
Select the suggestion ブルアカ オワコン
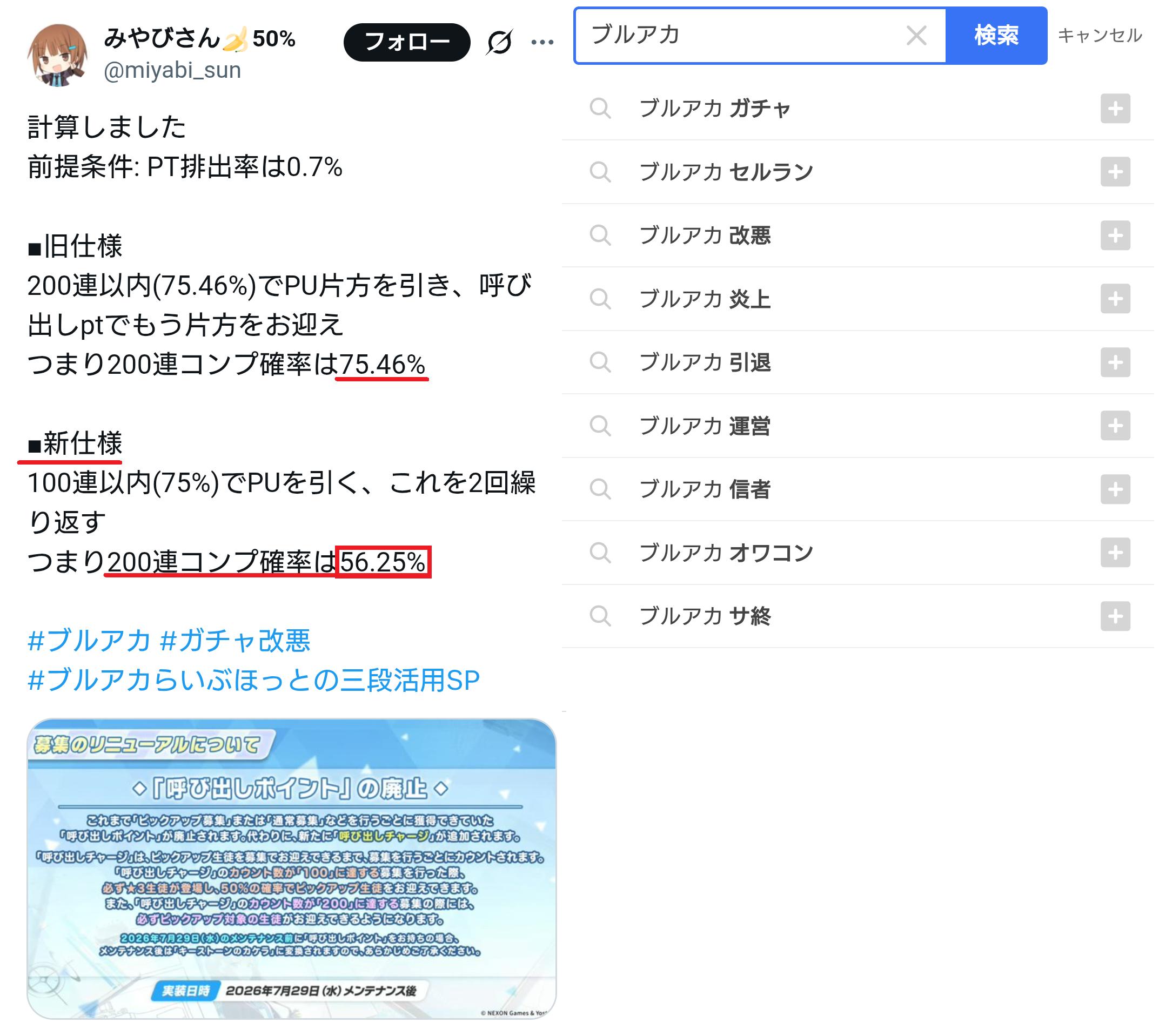[x=857, y=553]
